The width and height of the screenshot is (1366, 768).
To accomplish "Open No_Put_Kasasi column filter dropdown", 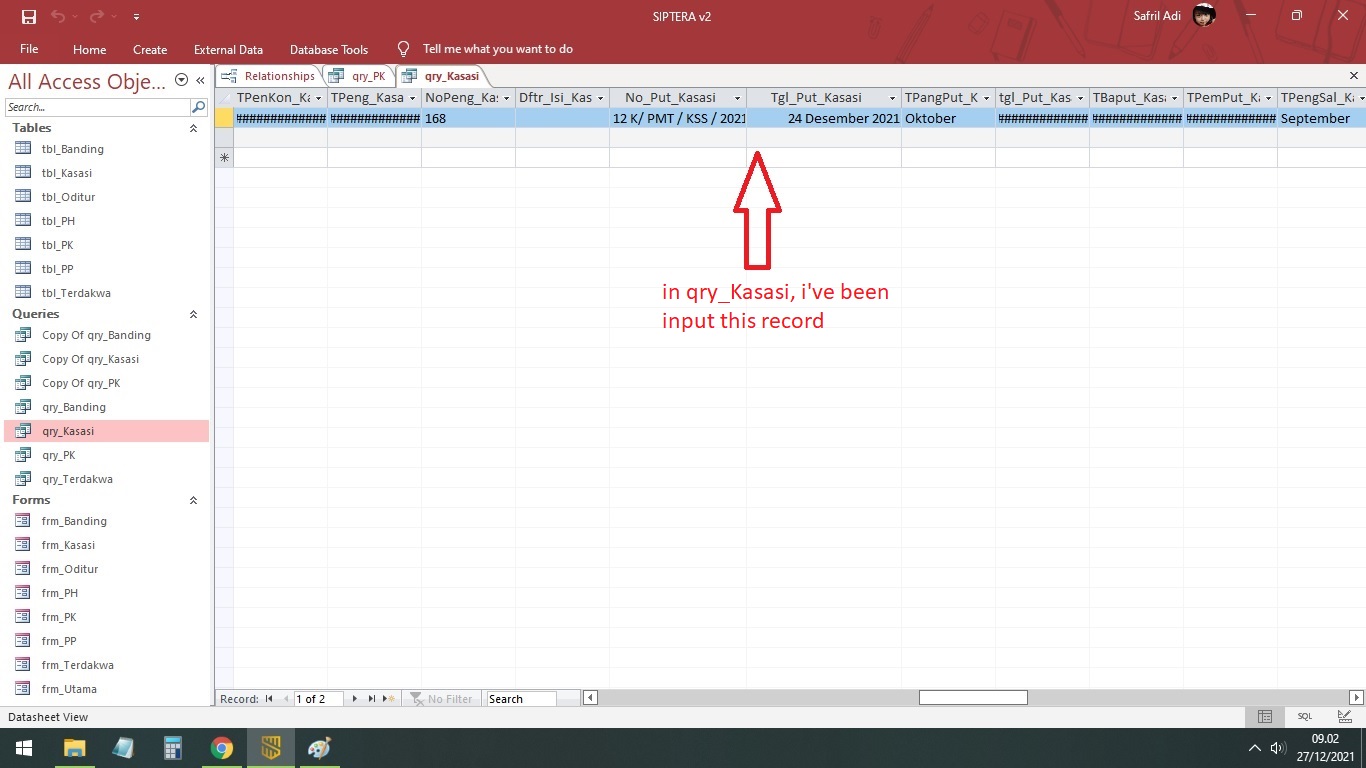I will coord(738,98).
